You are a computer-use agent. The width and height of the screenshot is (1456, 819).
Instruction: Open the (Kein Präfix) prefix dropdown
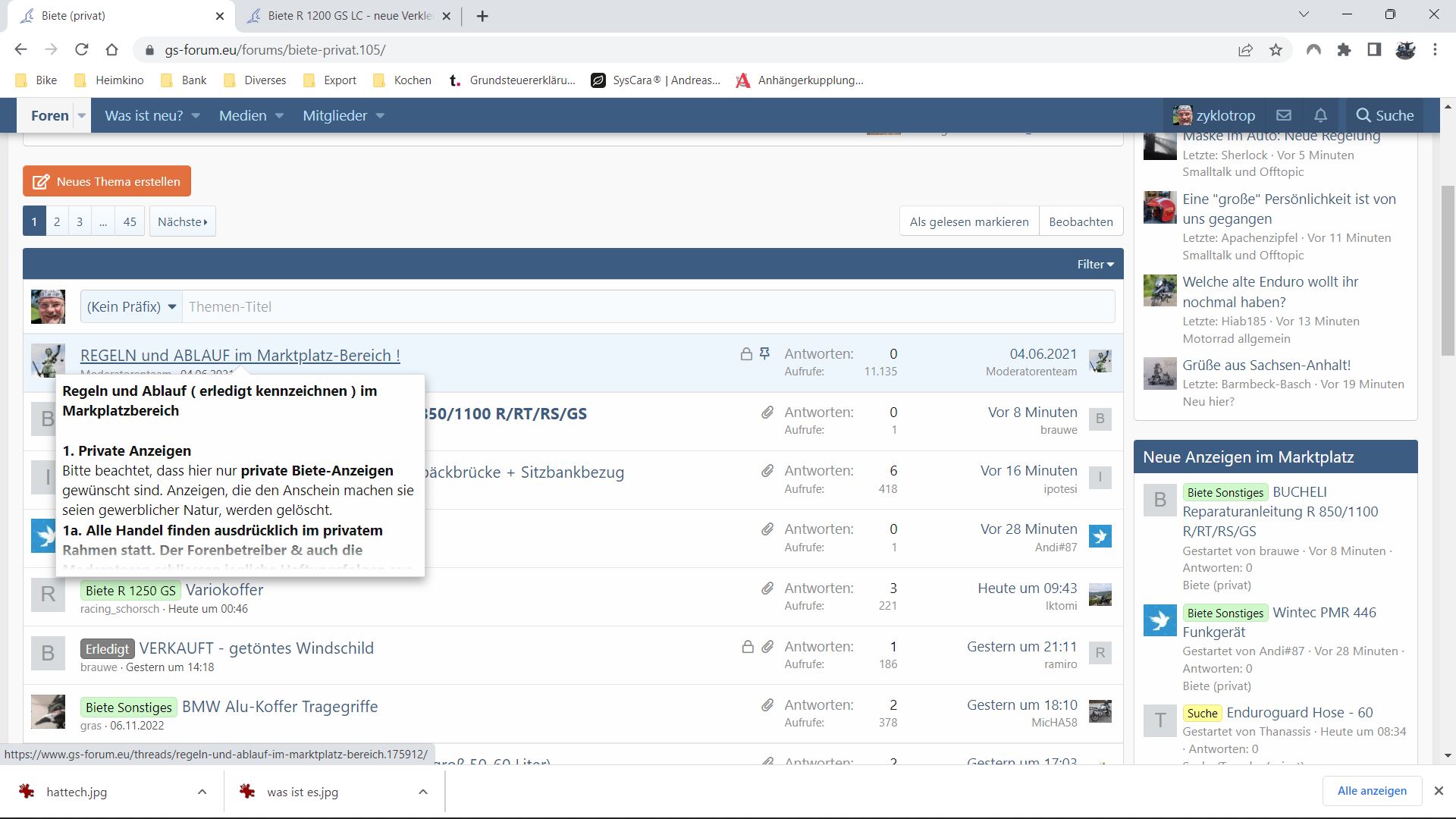tap(131, 306)
